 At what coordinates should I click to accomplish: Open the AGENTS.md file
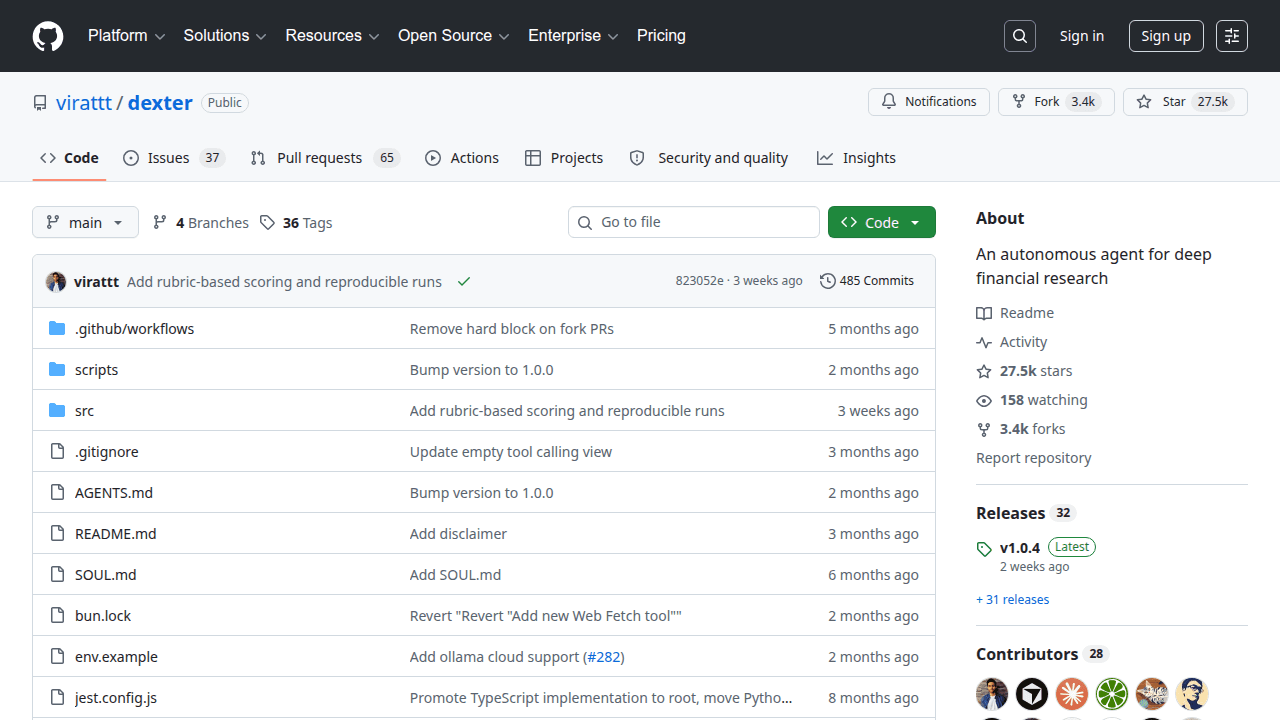pyautogui.click(x=114, y=493)
